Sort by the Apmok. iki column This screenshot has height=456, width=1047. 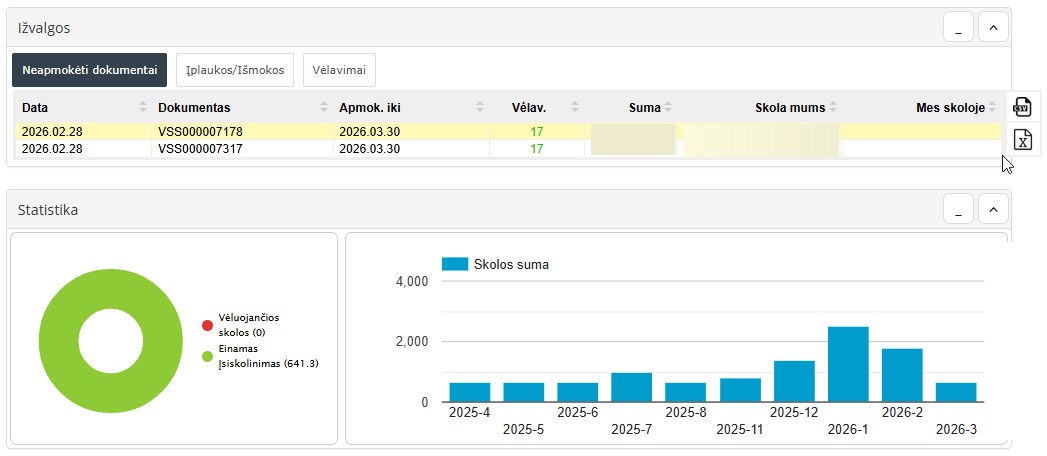(478, 107)
